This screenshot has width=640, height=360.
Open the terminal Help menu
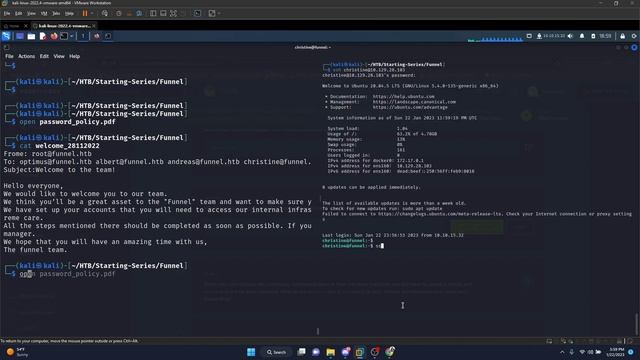(x=74, y=56)
